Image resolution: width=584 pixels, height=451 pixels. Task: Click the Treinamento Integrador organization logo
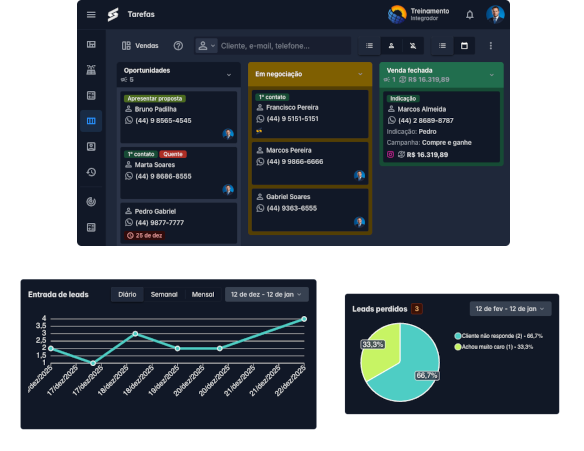point(397,15)
